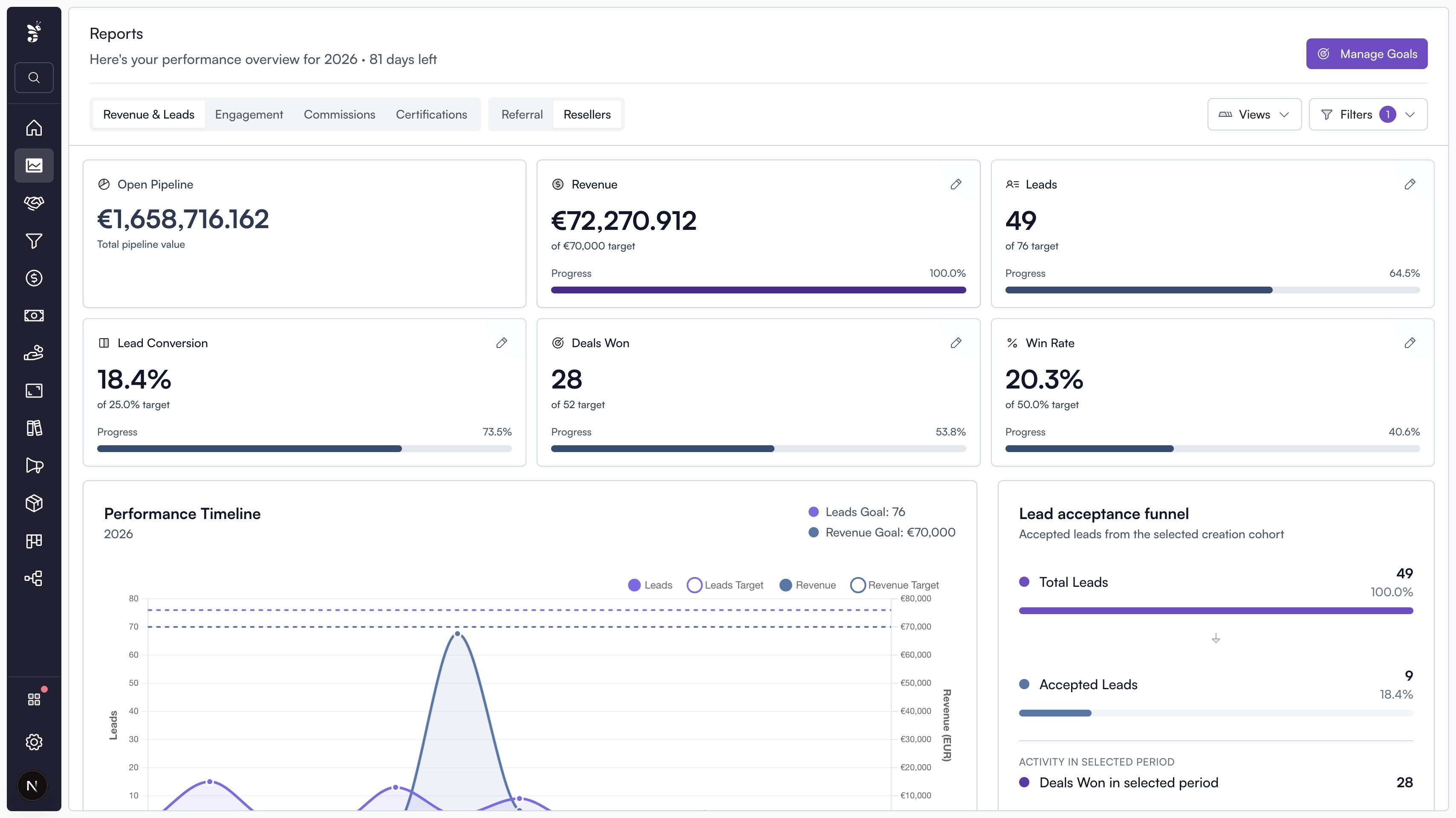
Task: Select the Referral segment
Action: [522, 114]
